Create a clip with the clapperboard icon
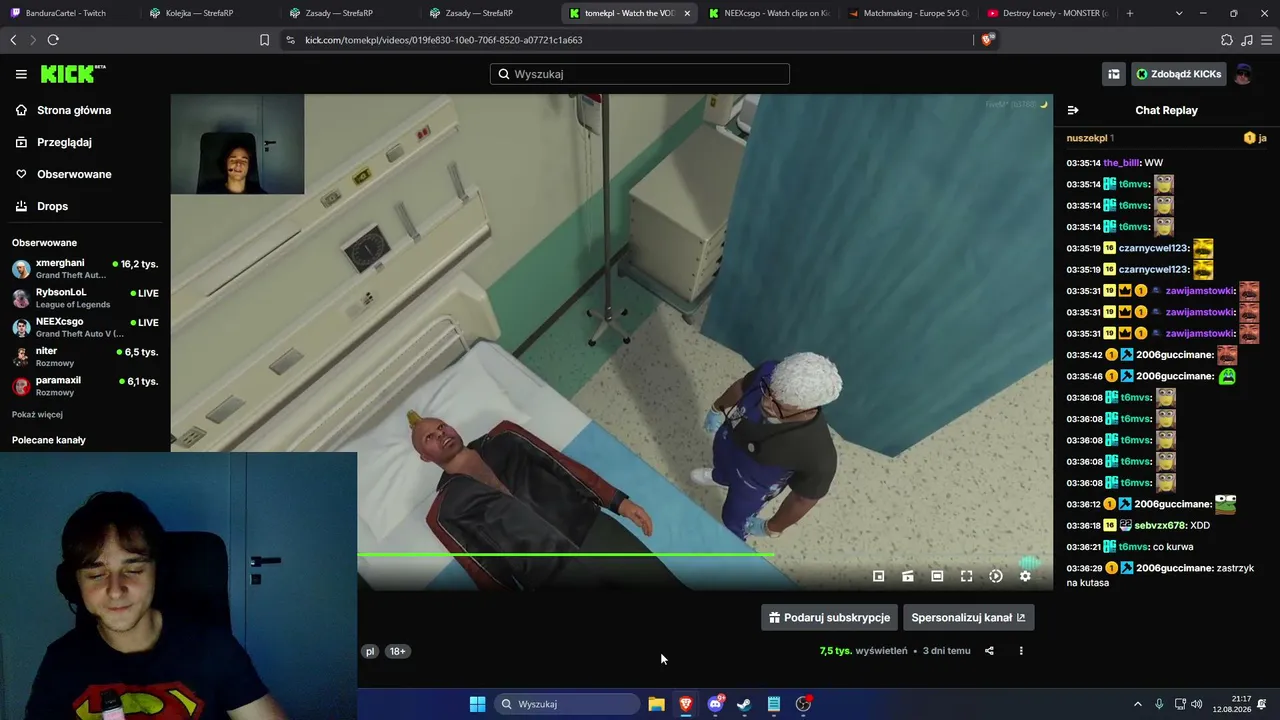Viewport: 1280px width, 720px height. click(908, 576)
